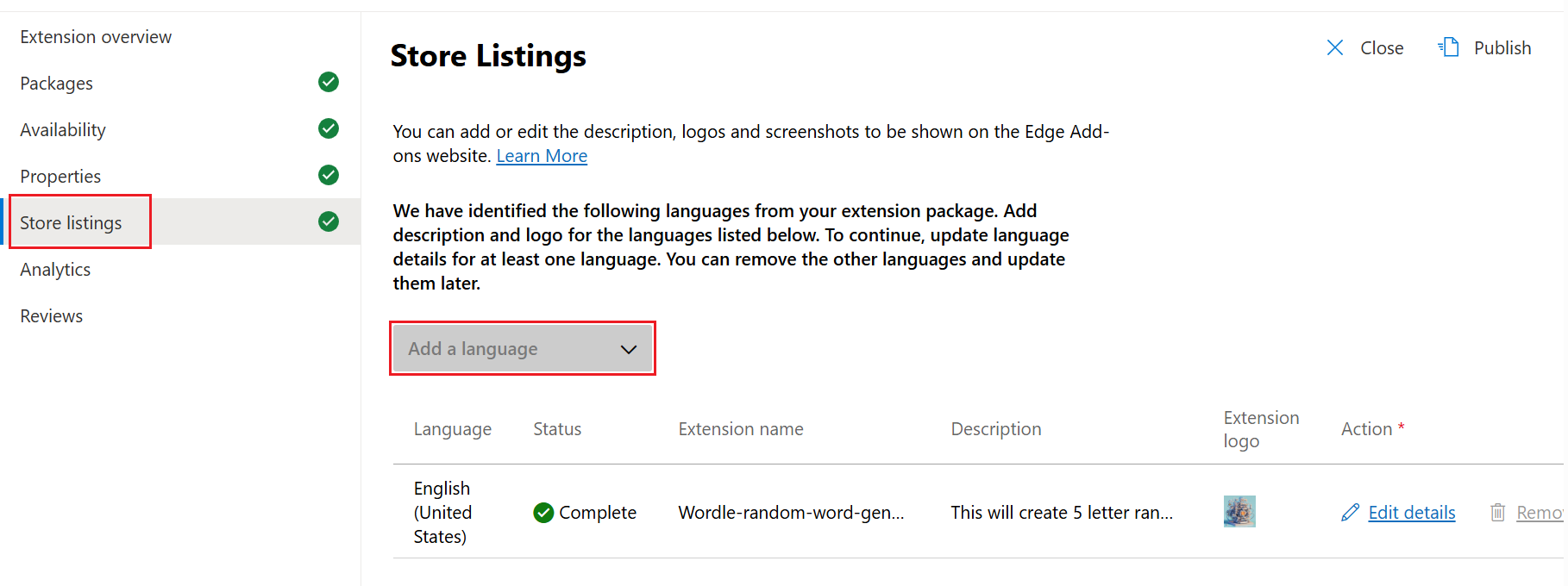The height and width of the screenshot is (586, 1568).
Task: Click the Availability green checkmark icon
Action: [x=329, y=128]
